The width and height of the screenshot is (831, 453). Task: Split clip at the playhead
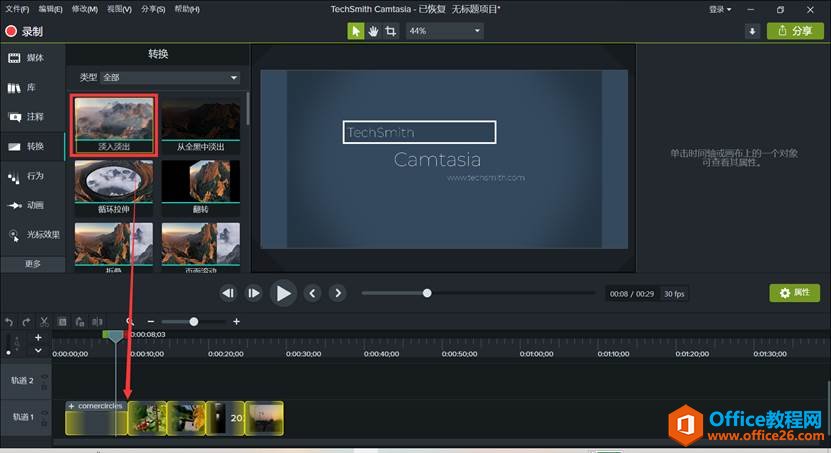coord(97,322)
